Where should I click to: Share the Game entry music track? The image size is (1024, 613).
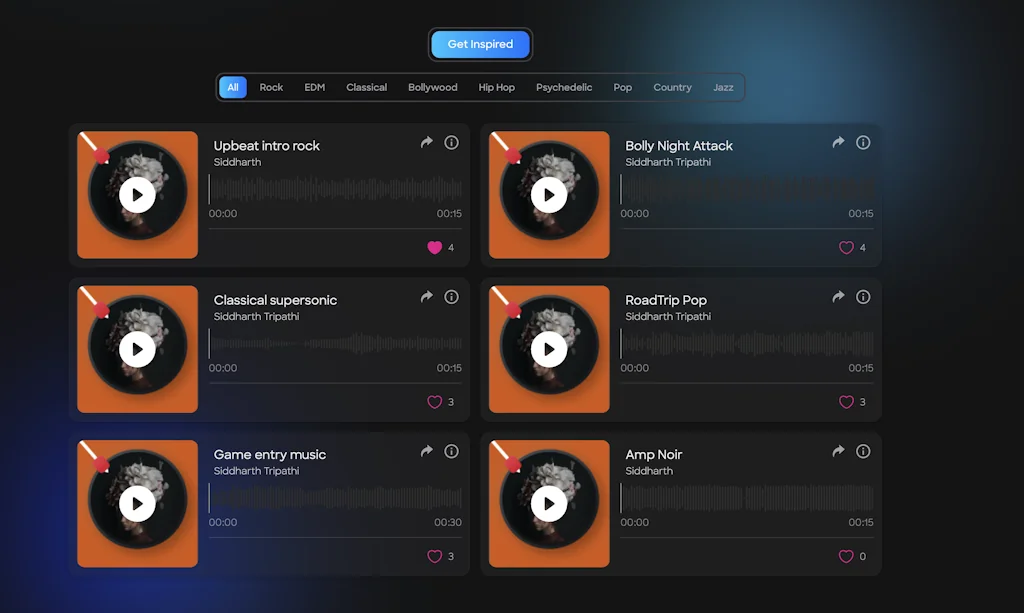(426, 451)
